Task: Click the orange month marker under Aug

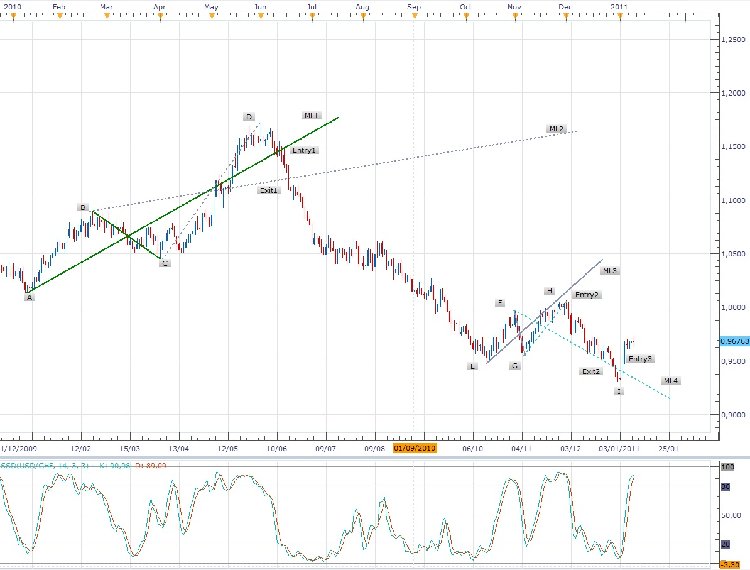Action: pos(362,15)
